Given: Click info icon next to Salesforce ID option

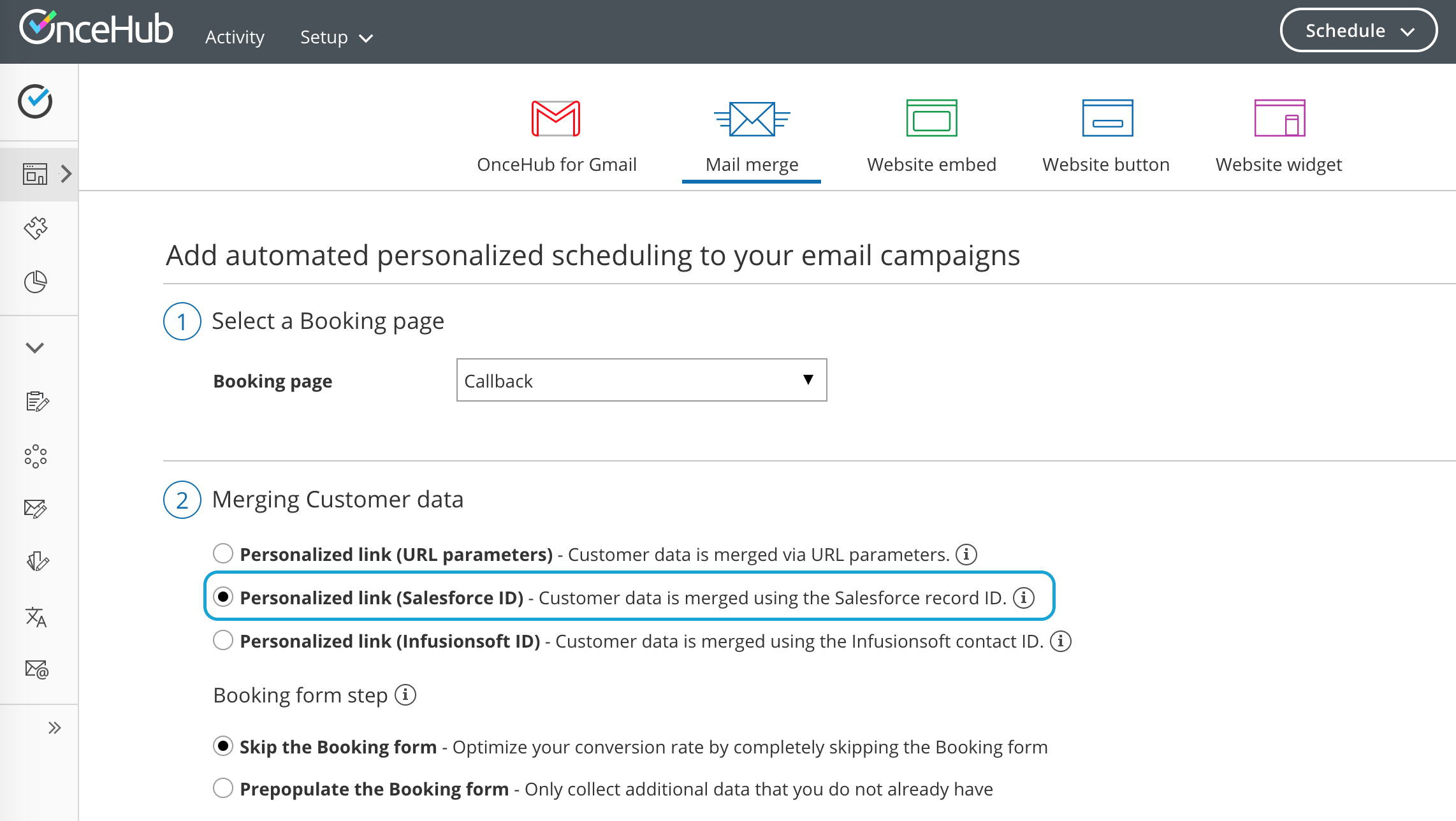Looking at the screenshot, I should pyautogui.click(x=1024, y=598).
